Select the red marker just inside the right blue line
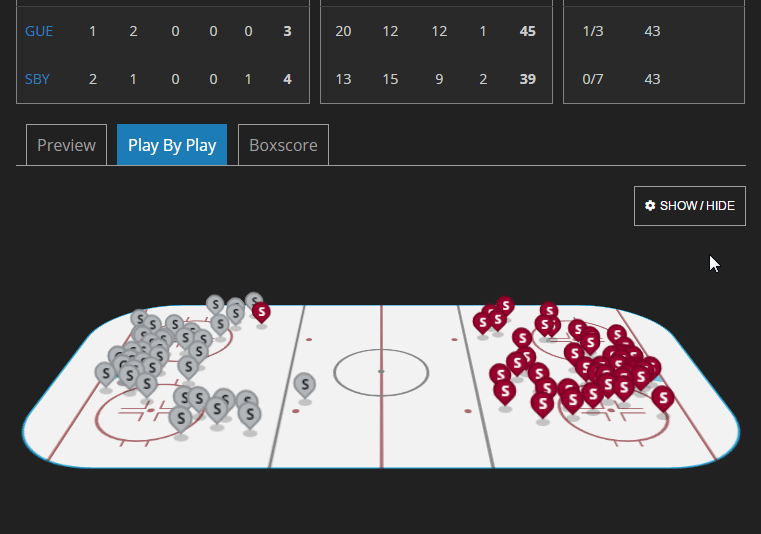This screenshot has height=534, width=761. click(482, 323)
